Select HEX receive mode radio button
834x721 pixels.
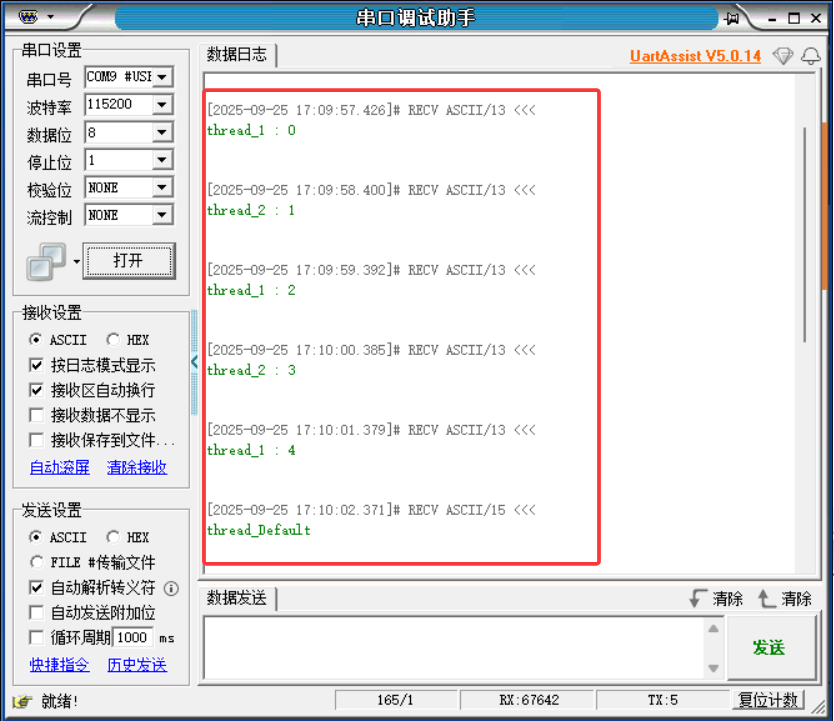click(x=113, y=339)
